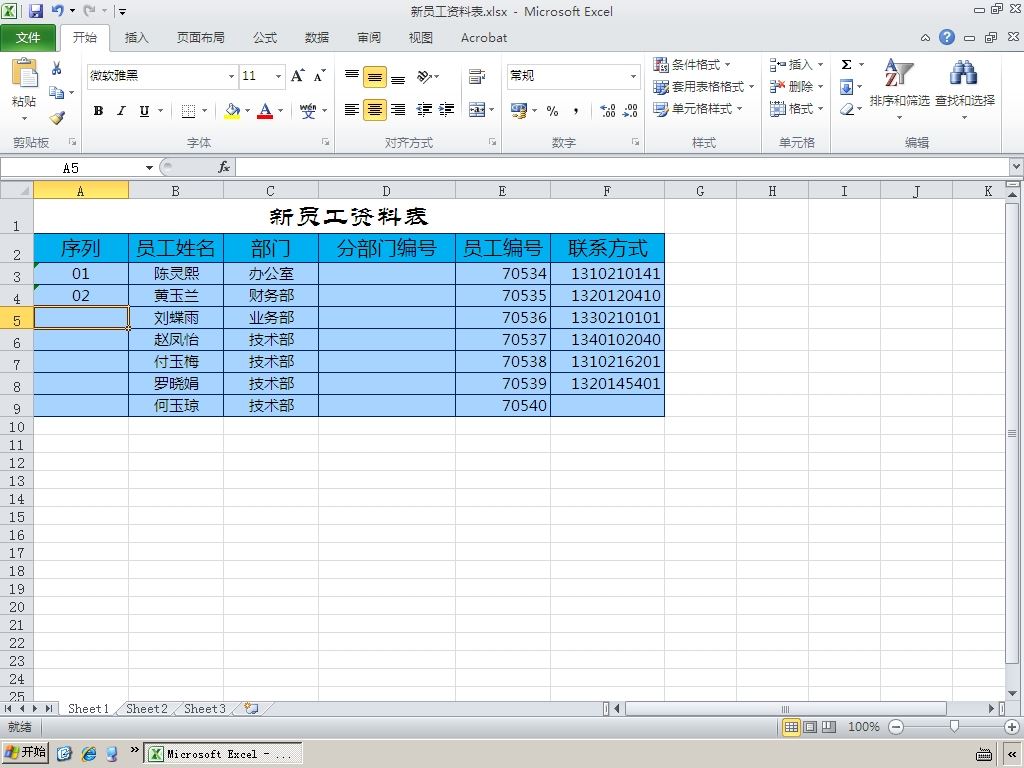Click the Cut scissors icon
Viewport: 1024px width, 768px height.
[57, 67]
